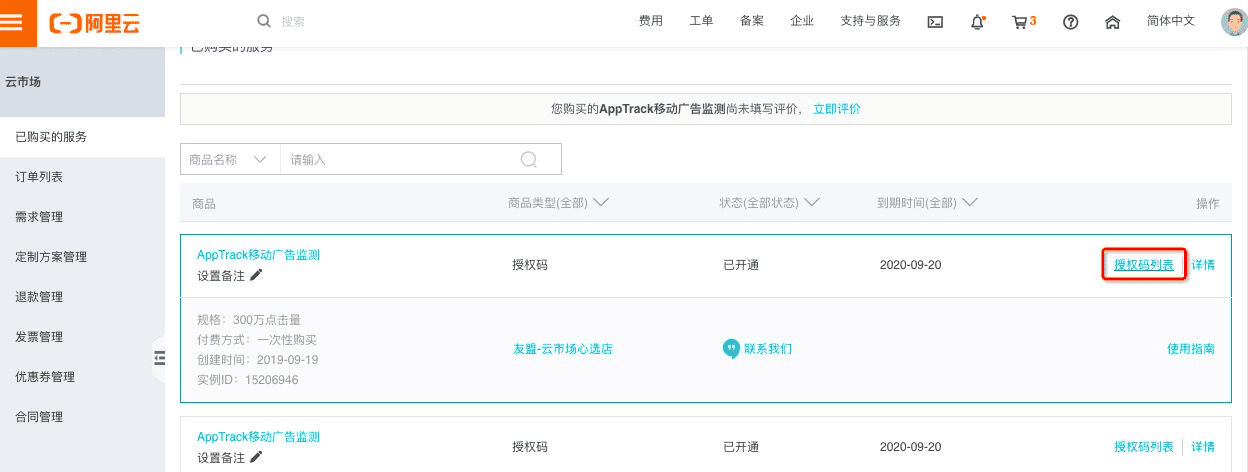The height and width of the screenshot is (472, 1248).
Task: Open the Cloud Shell terminal icon
Action: 935,22
